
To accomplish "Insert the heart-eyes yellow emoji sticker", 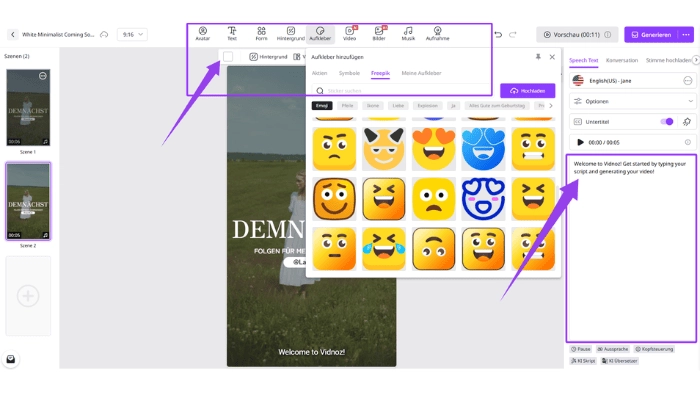I will click(433, 149).
